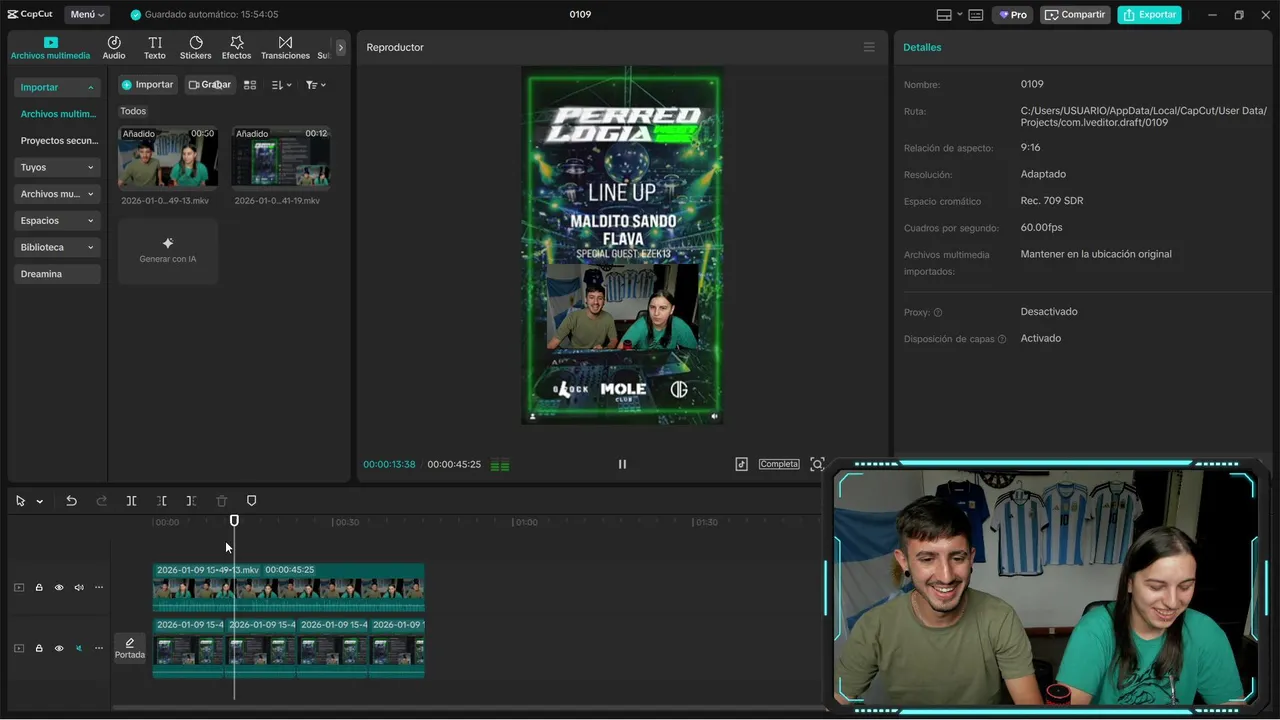
Task: Click the Pro upgrade button
Action: click(1012, 15)
